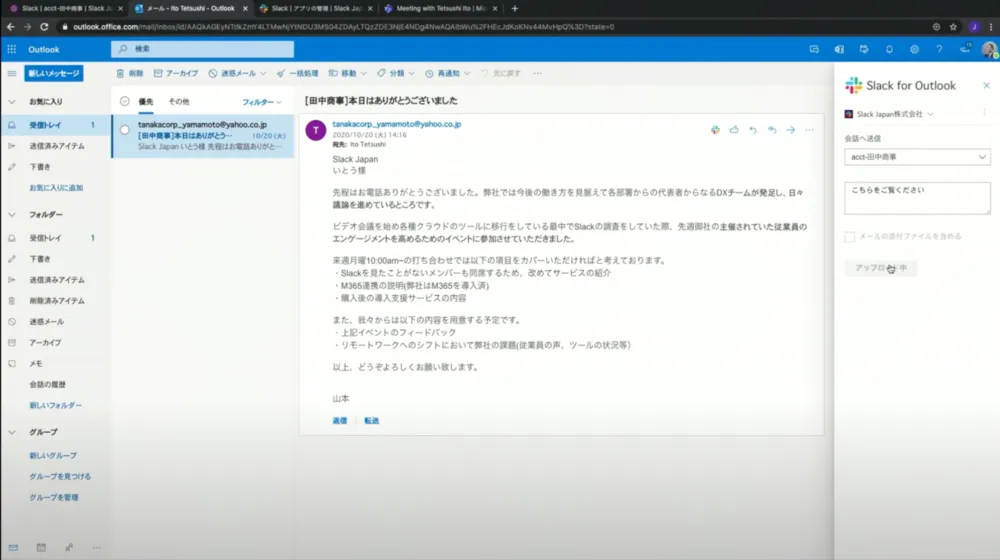Open the help question mark icon
This screenshot has width=1000, height=560.
pos(939,49)
